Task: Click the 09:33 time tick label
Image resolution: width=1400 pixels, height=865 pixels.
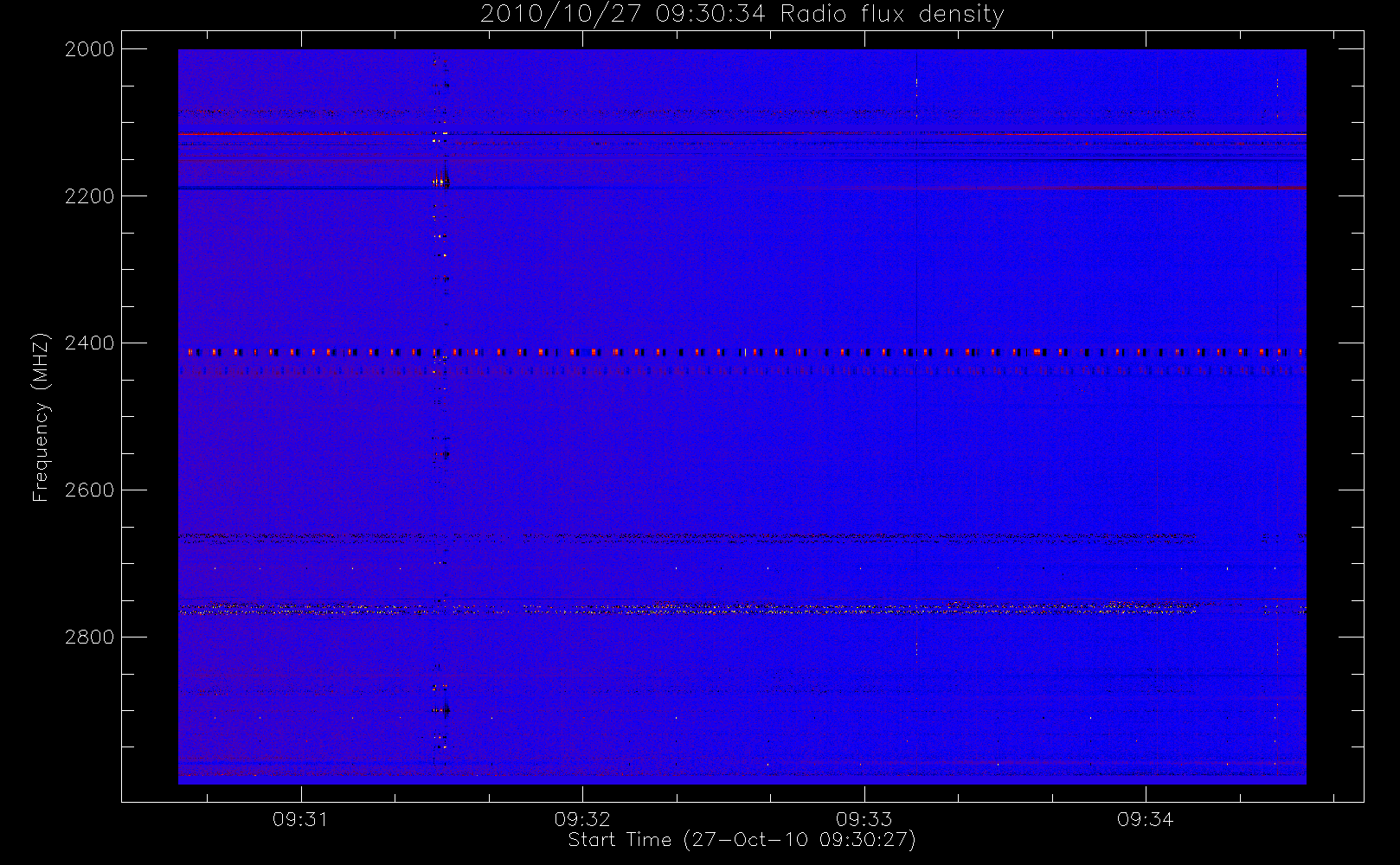Action: pyautogui.click(x=864, y=819)
